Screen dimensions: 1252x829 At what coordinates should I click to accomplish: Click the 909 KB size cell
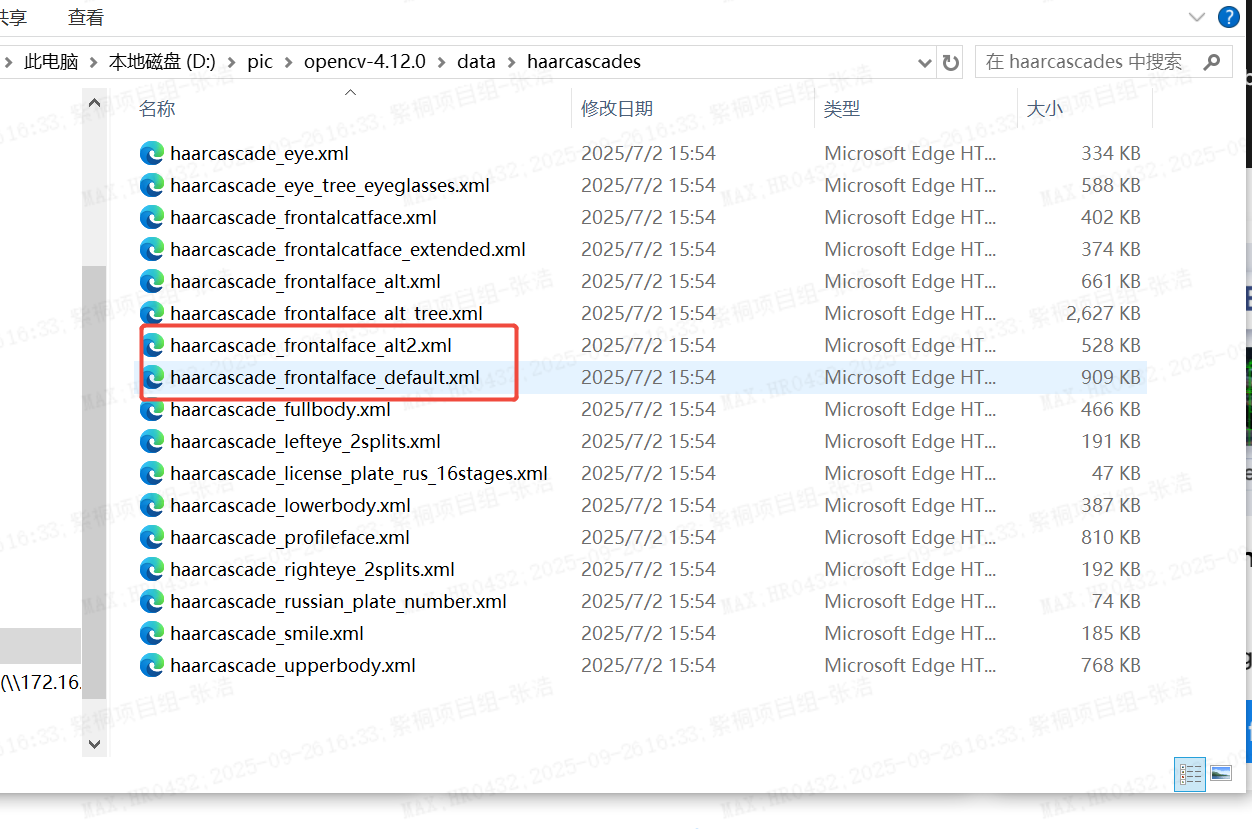[x=1111, y=377]
